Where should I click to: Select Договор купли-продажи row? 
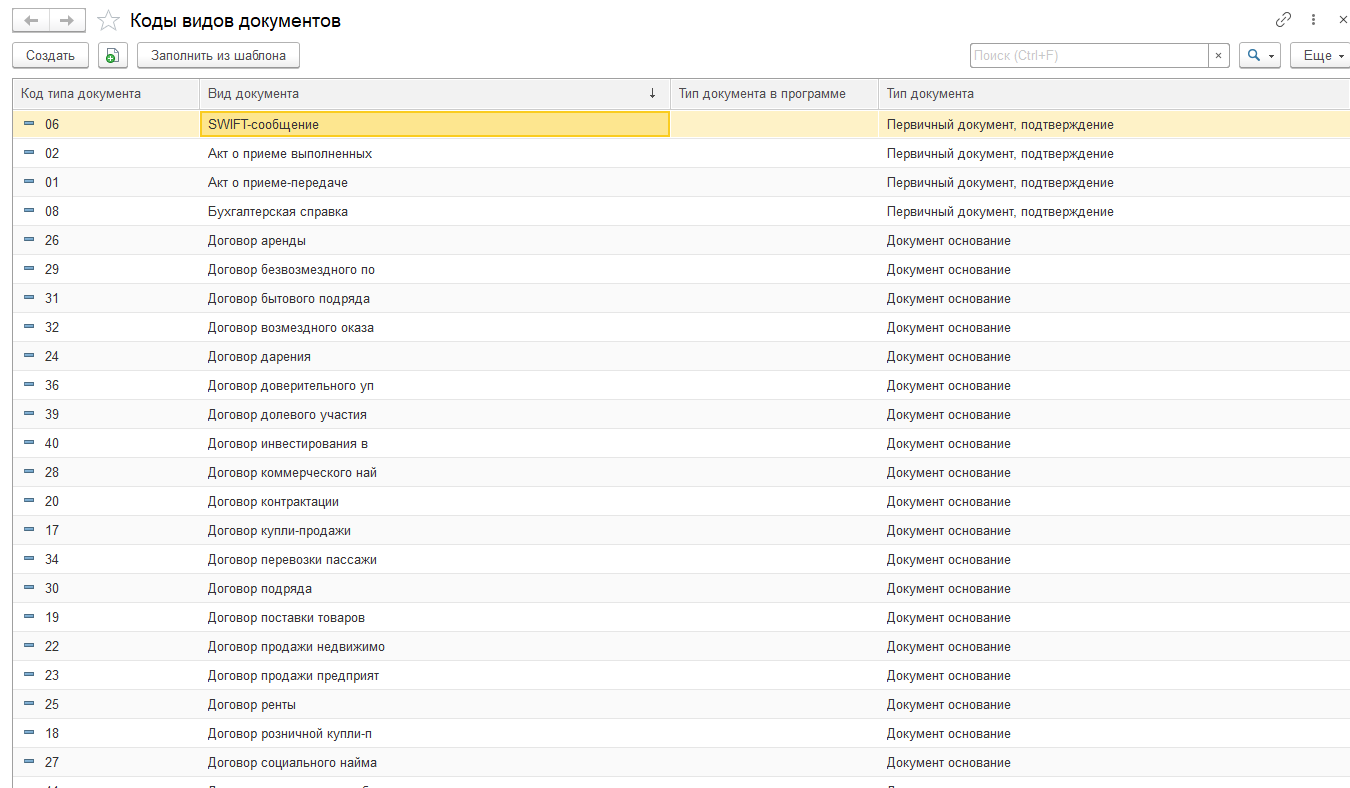tap(681, 530)
